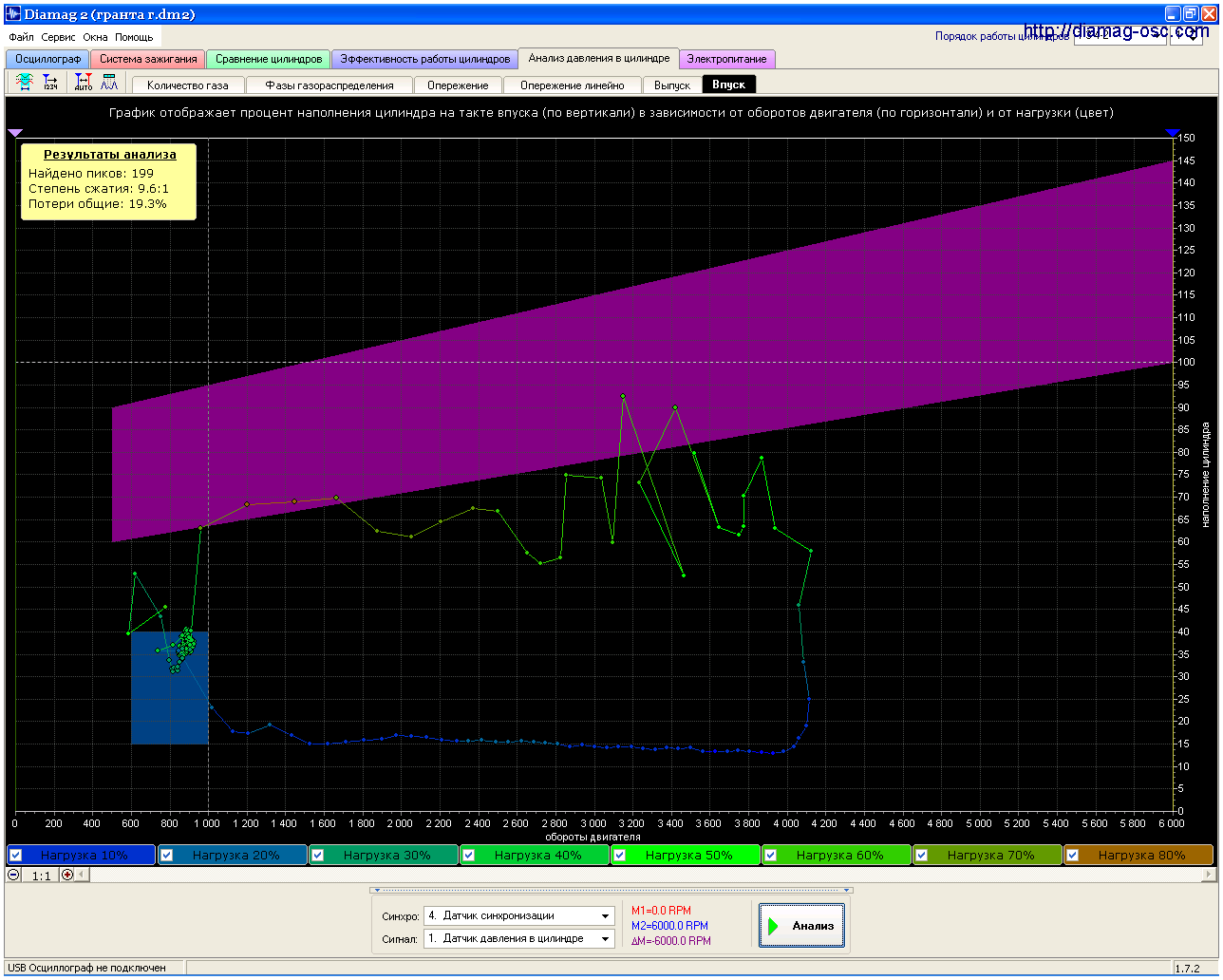Toggle the Нагрузка 80% checkbox
Viewport: 1223px width, 980px height.
(1072, 855)
